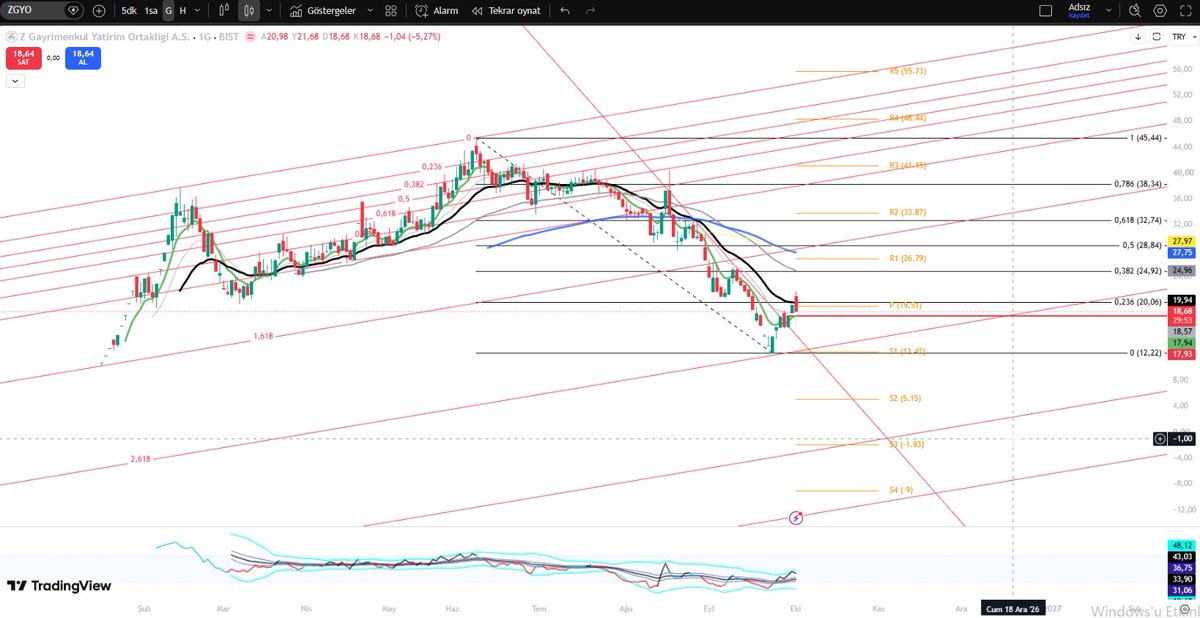
Task: Create an Alarm
Action: pos(437,11)
